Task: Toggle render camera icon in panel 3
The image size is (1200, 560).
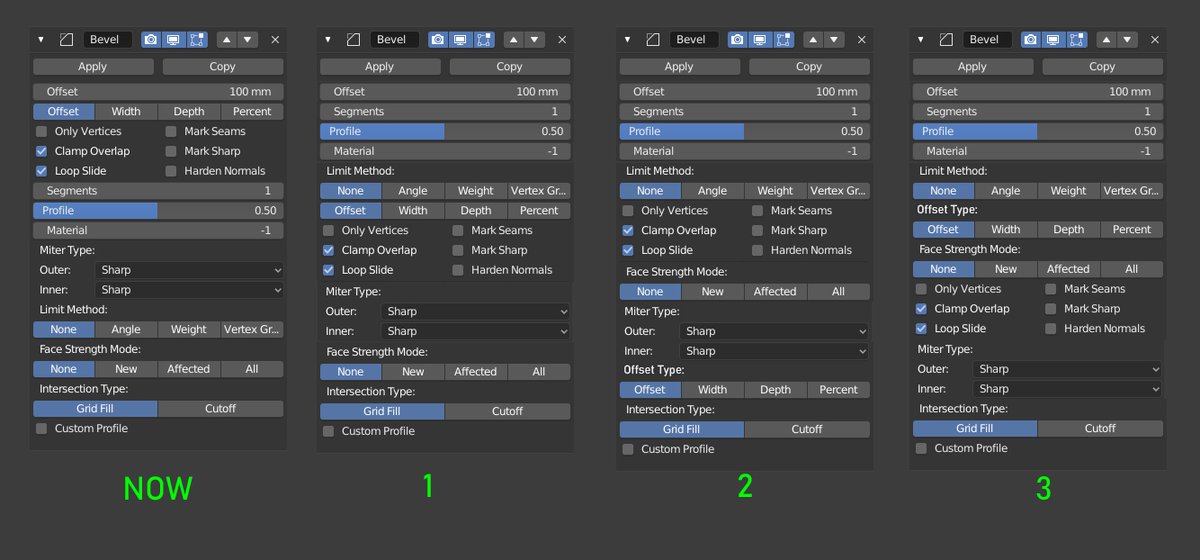Action: (1030, 40)
